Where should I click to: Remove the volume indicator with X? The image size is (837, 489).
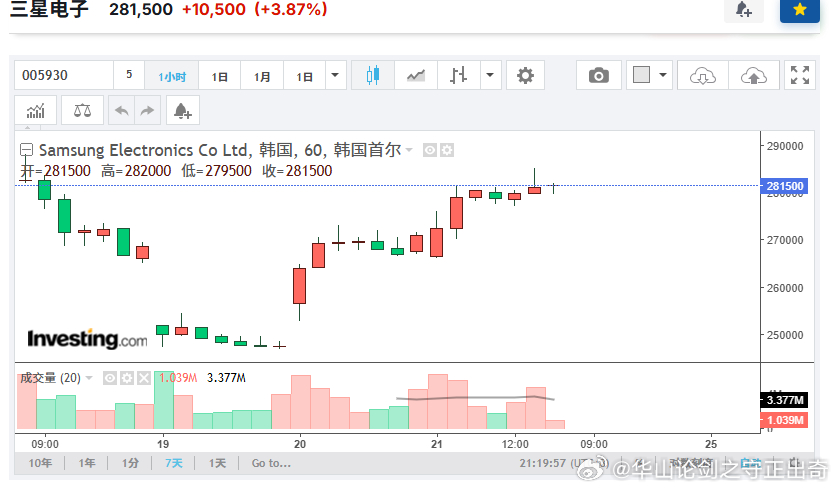[144, 378]
